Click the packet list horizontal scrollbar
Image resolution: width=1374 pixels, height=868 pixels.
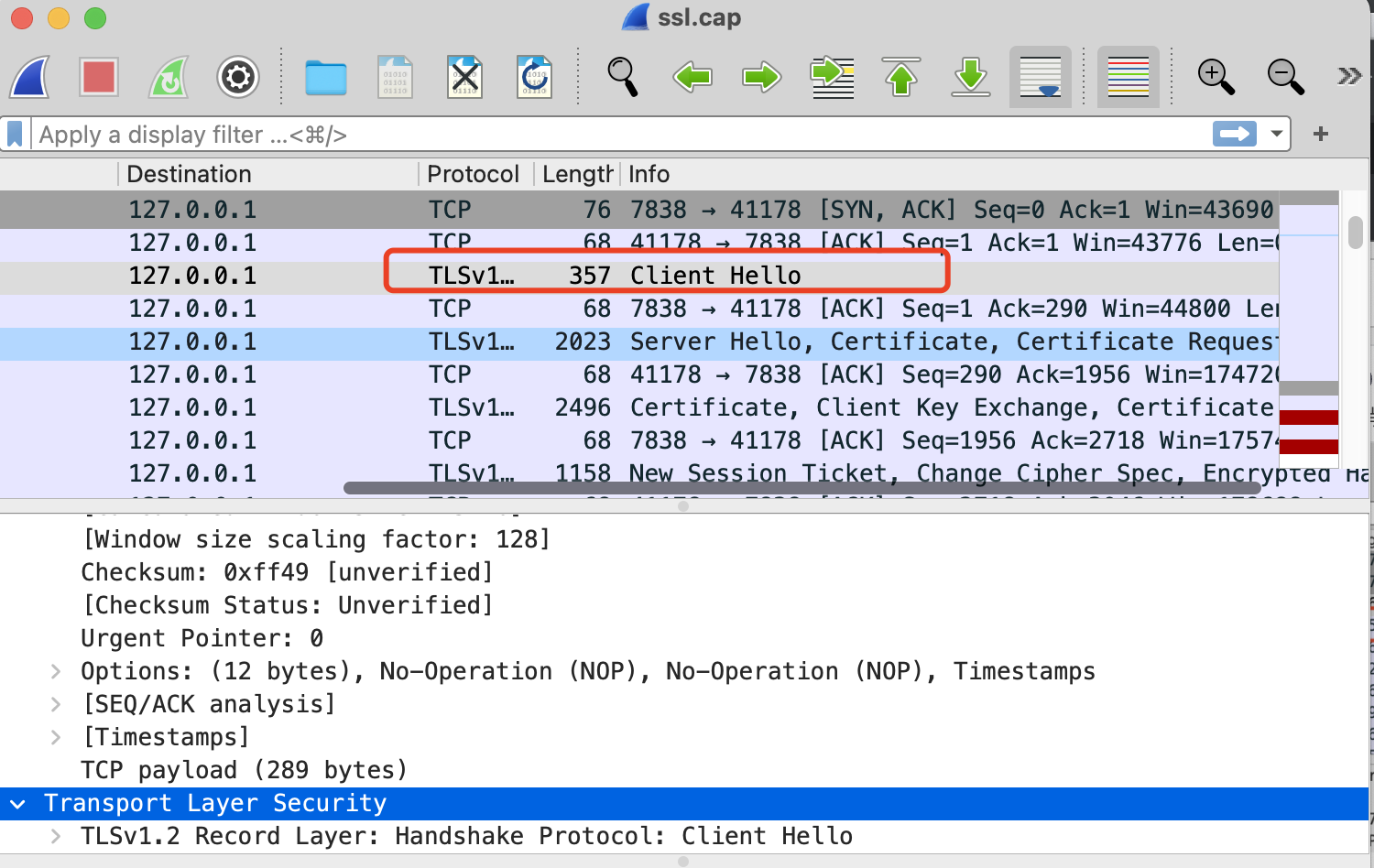pos(802,488)
